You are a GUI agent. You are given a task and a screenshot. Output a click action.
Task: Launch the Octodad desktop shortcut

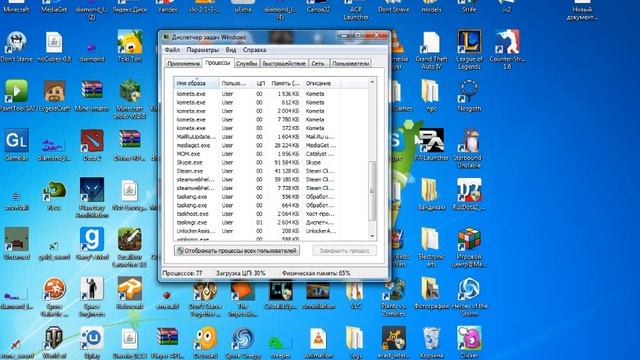coord(205,342)
